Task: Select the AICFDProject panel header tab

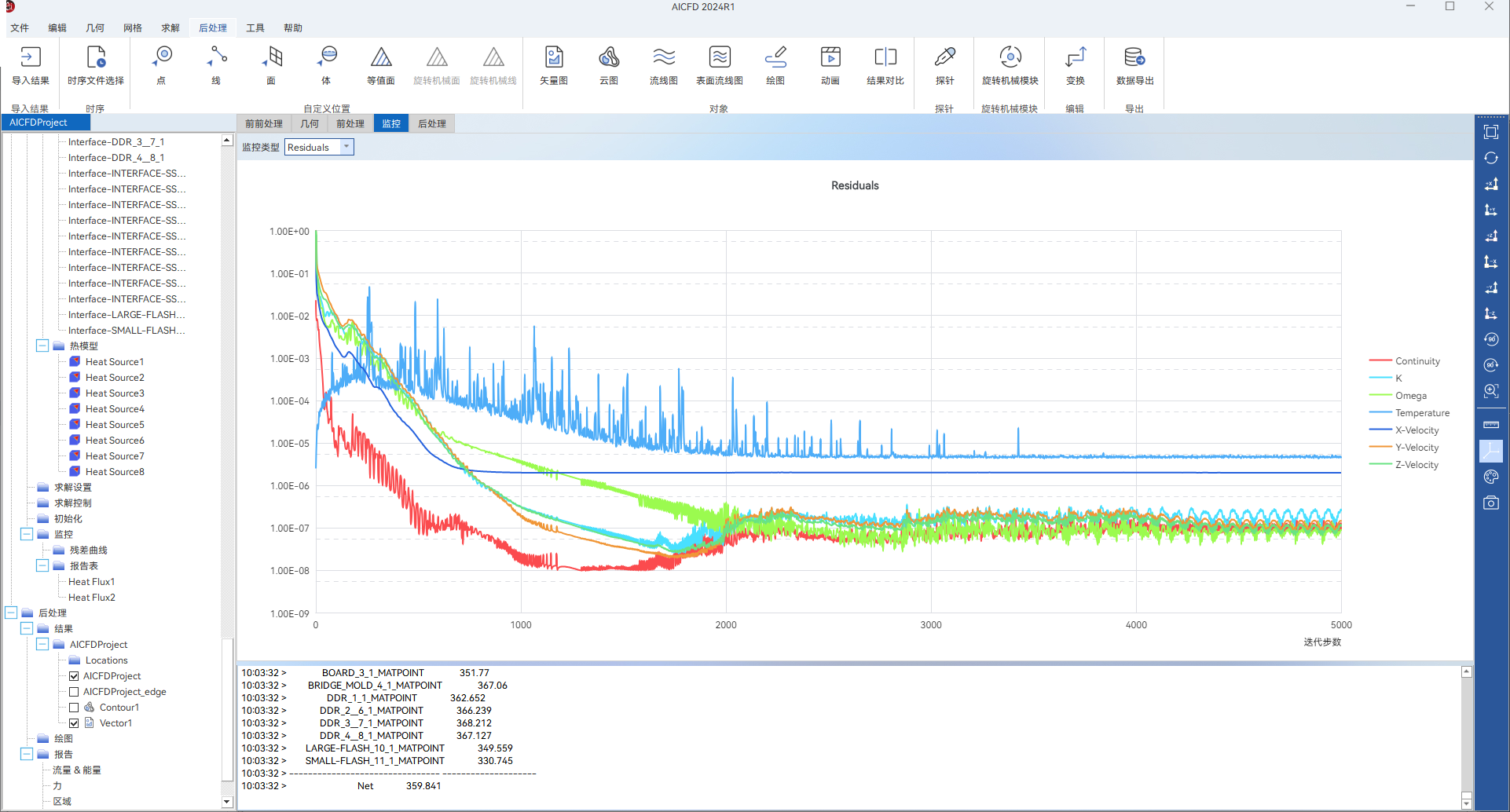Action: (x=46, y=123)
